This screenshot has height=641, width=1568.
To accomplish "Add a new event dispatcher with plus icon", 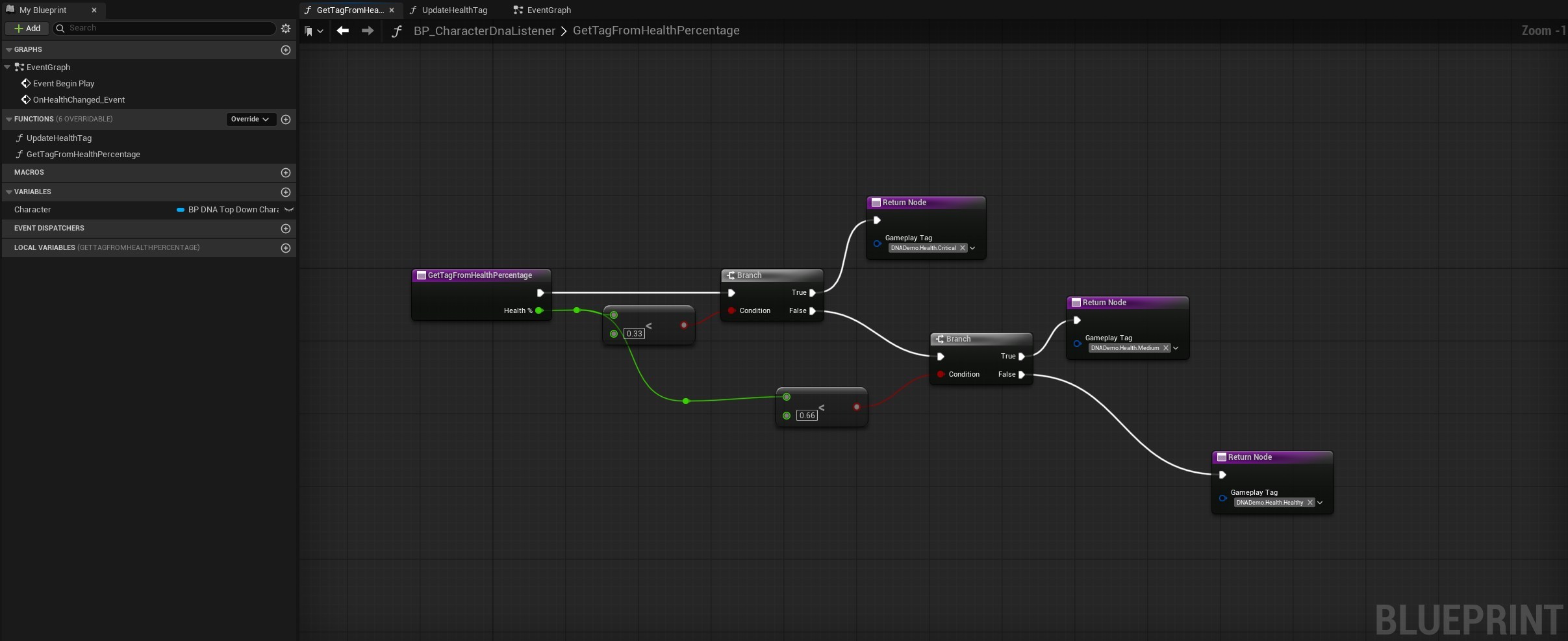I will (285, 229).
